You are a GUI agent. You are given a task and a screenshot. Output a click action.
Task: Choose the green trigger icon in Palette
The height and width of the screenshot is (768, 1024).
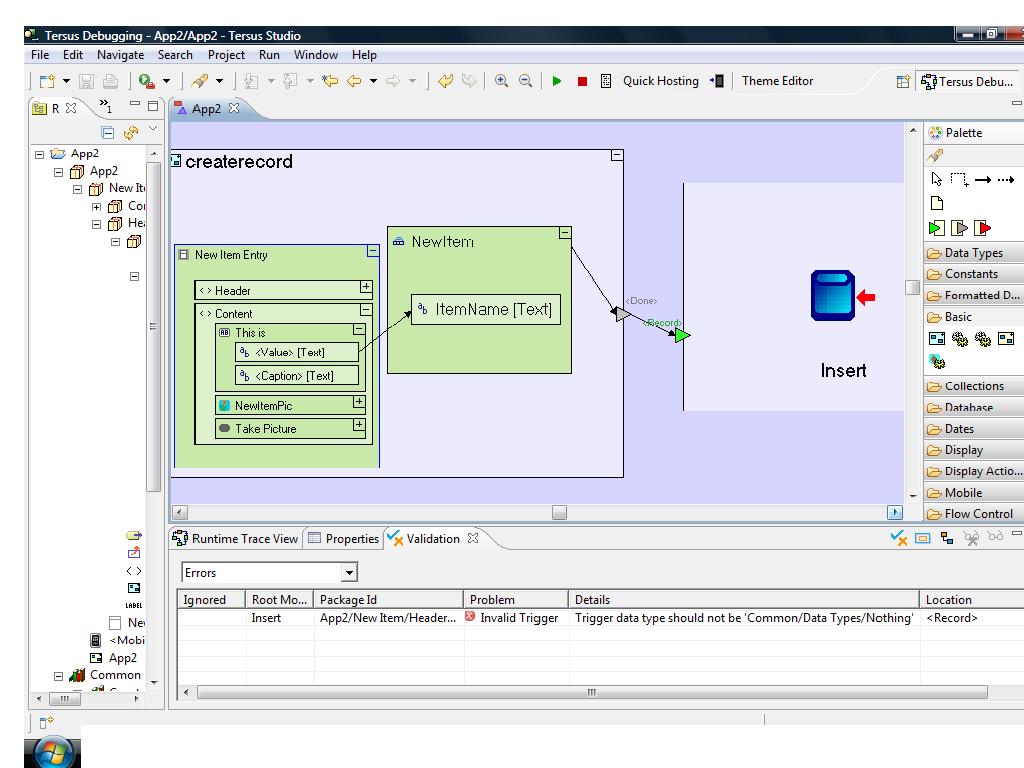(x=937, y=227)
